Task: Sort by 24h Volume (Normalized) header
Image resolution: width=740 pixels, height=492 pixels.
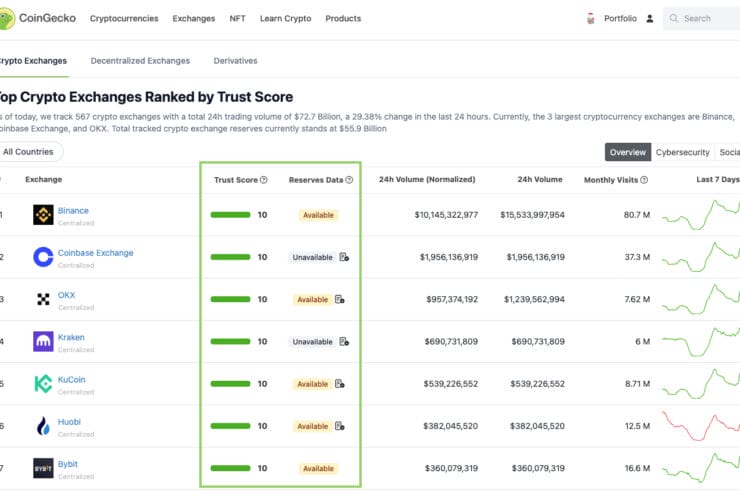Action: pos(427,179)
